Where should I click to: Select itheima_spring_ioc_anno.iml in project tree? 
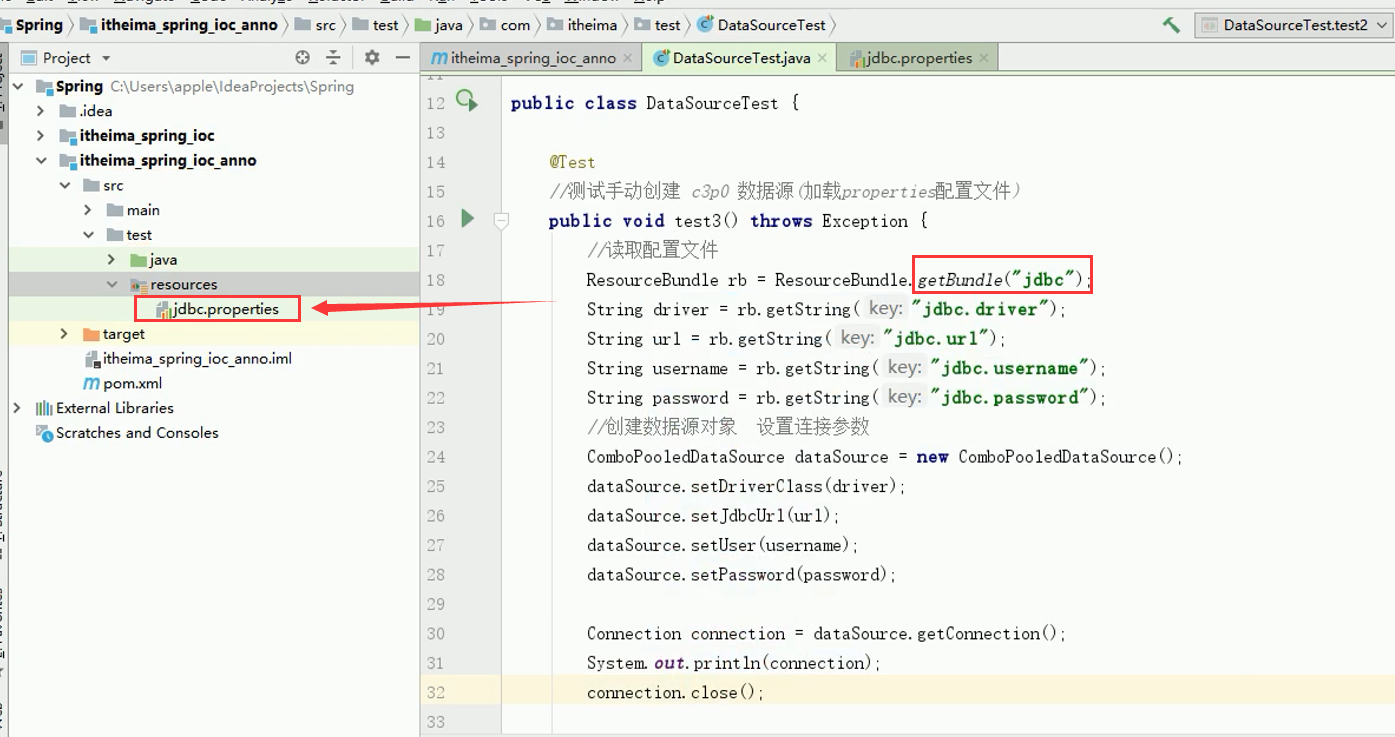[x=197, y=359]
